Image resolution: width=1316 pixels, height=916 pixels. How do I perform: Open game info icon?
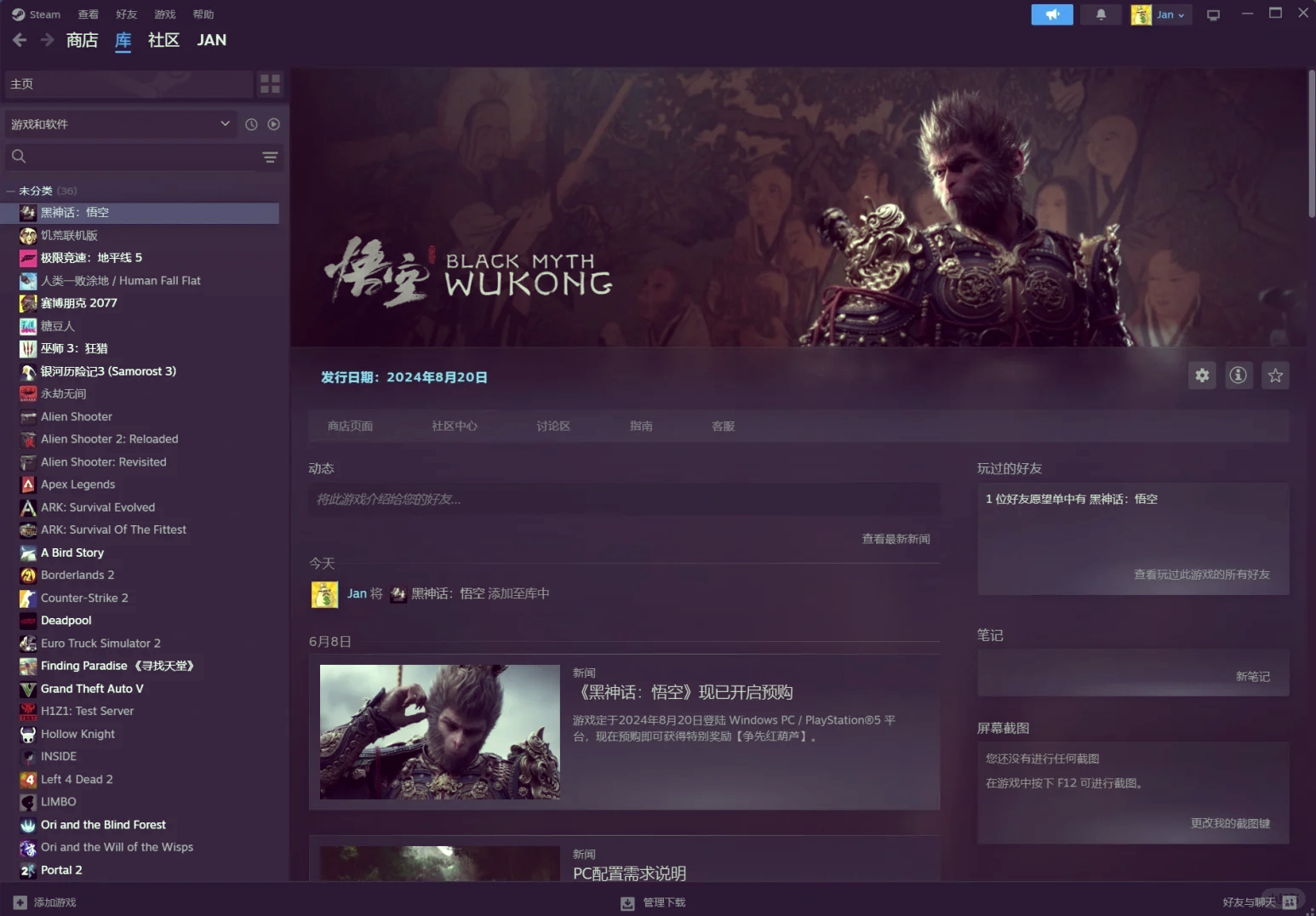(1239, 375)
